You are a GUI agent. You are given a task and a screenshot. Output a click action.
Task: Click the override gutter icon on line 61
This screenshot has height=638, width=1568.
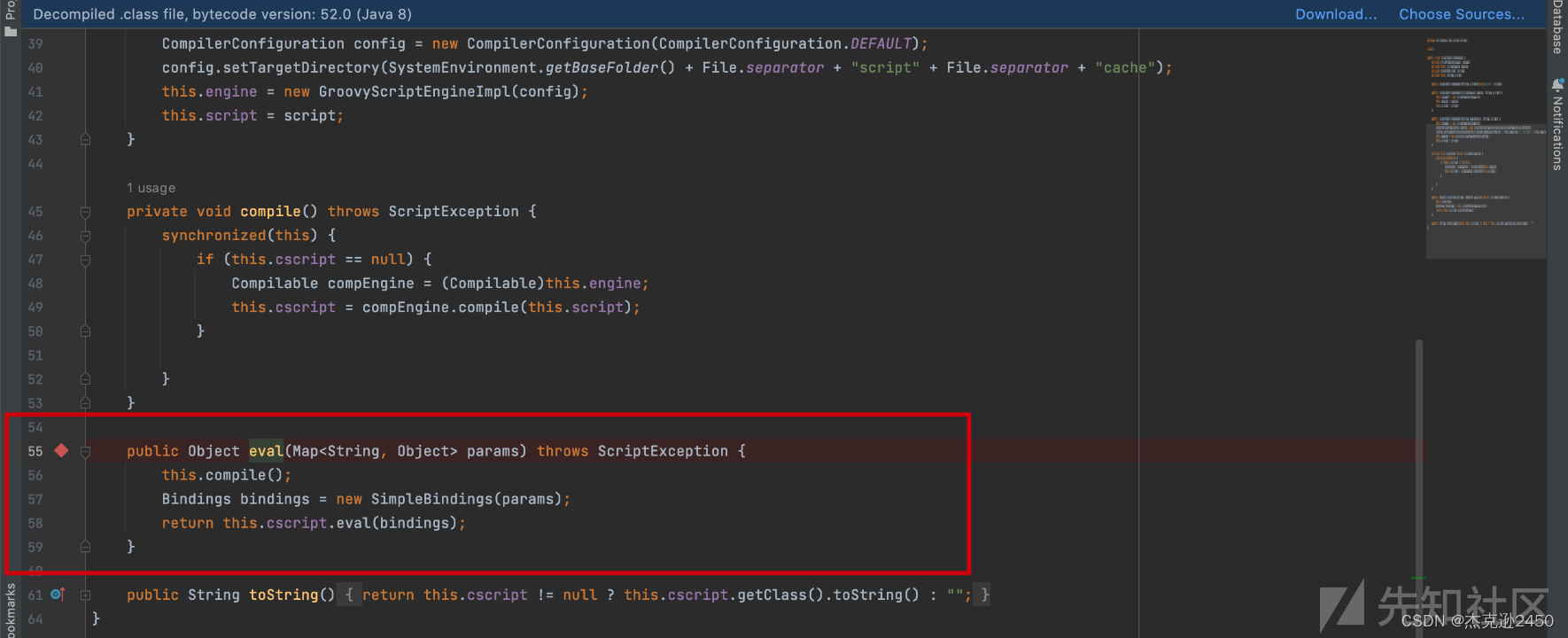(x=58, y=595)
